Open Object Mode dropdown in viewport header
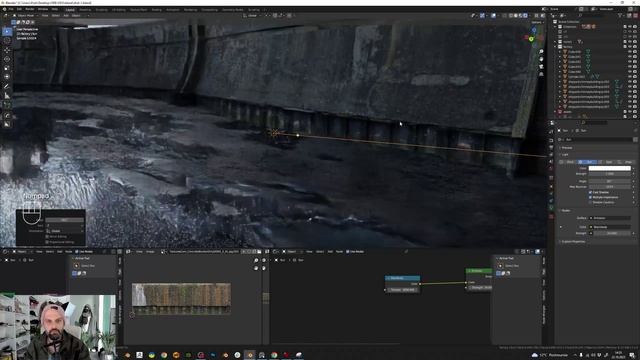640x360 pixels. [x=26, y=16]
